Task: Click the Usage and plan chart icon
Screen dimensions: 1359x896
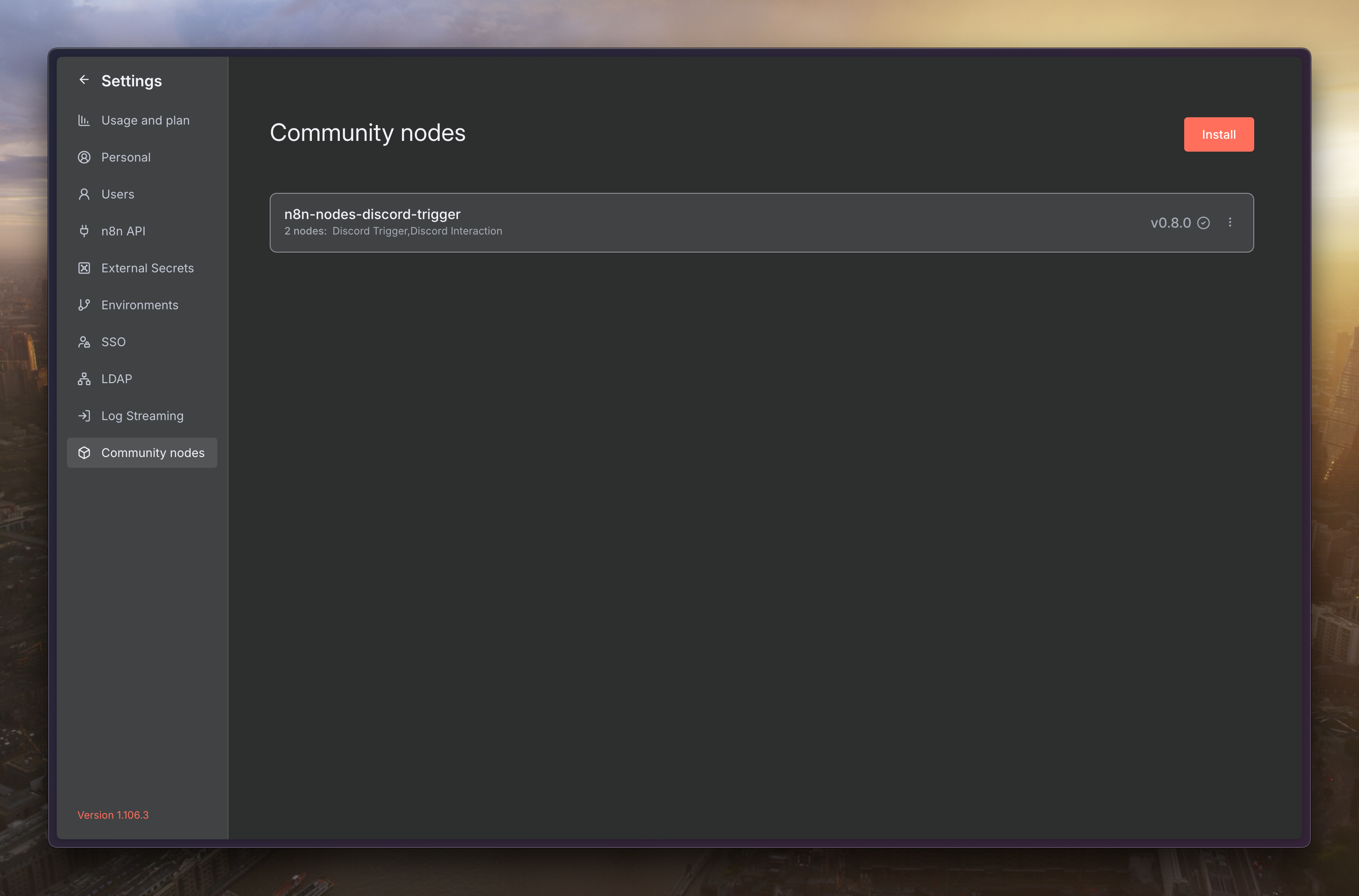Action: click(x=84, y=121)
